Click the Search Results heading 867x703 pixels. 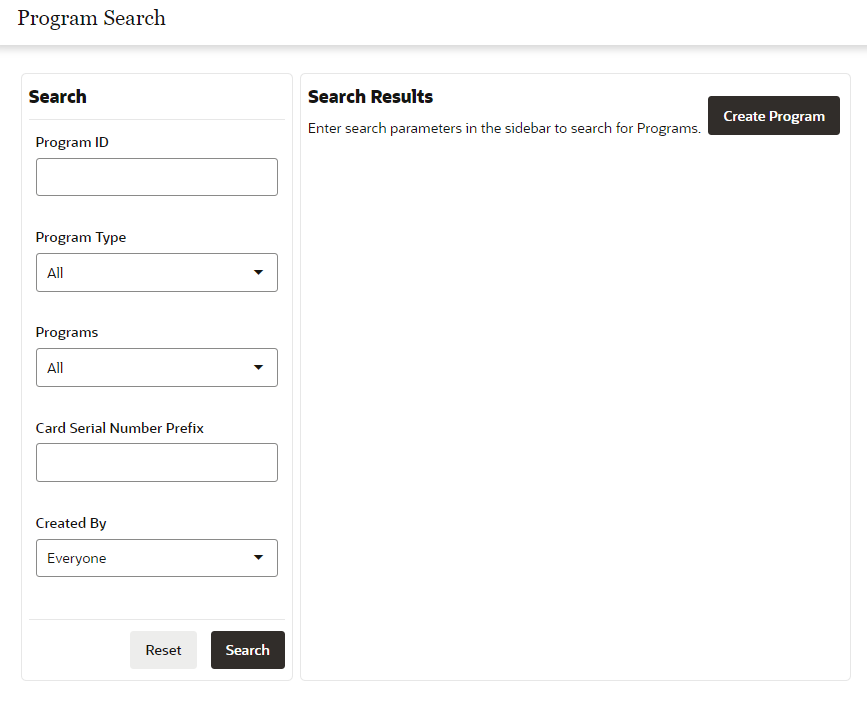click(370, 96)
